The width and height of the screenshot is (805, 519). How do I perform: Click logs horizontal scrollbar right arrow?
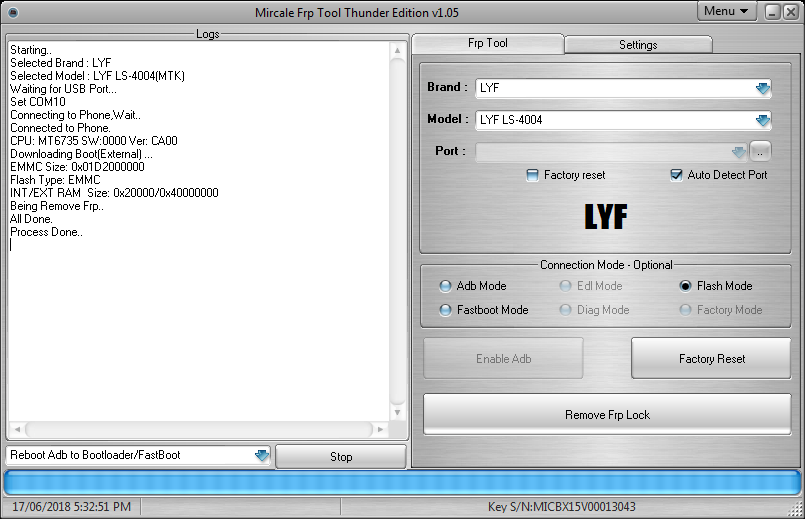tap(380, 429)
